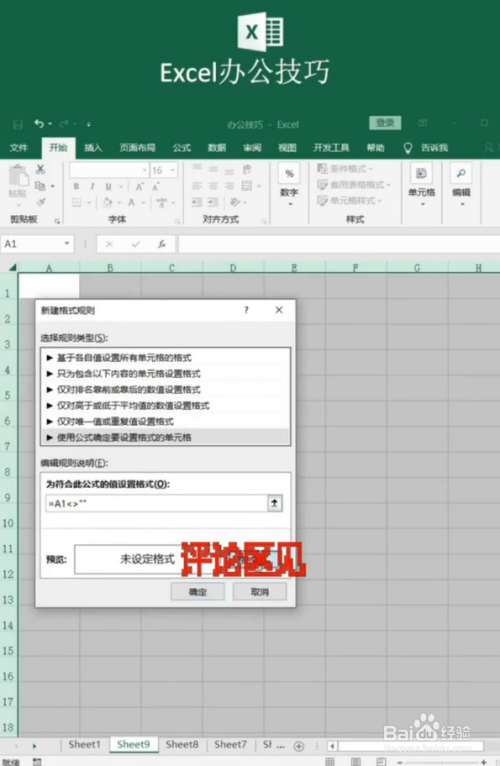Increase indent in alignment group
Viewport: 500px width, 766px height.
tap(213, 202)
